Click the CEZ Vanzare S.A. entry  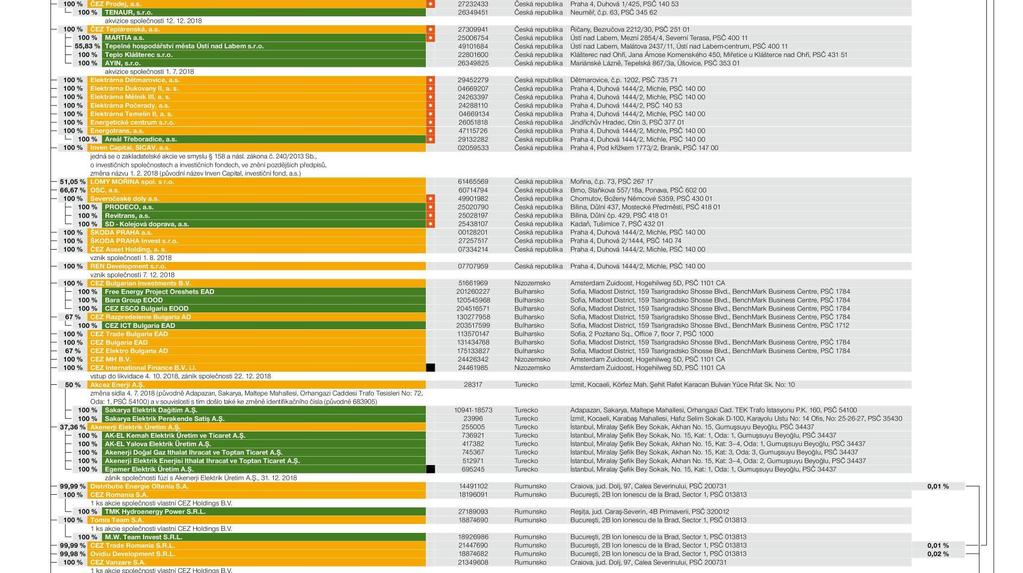(x=257, y=563)
